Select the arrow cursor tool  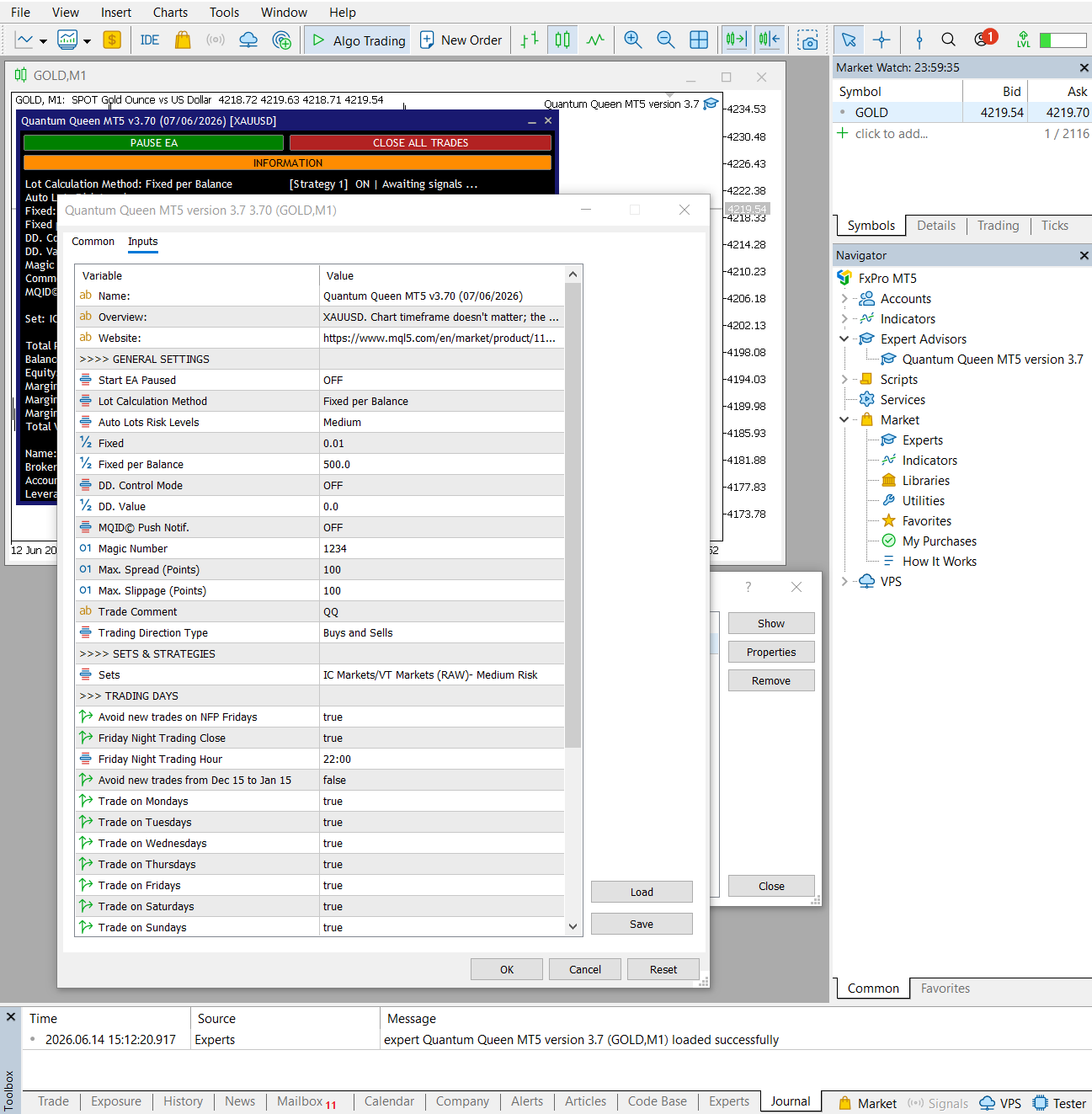click(849, 40)
